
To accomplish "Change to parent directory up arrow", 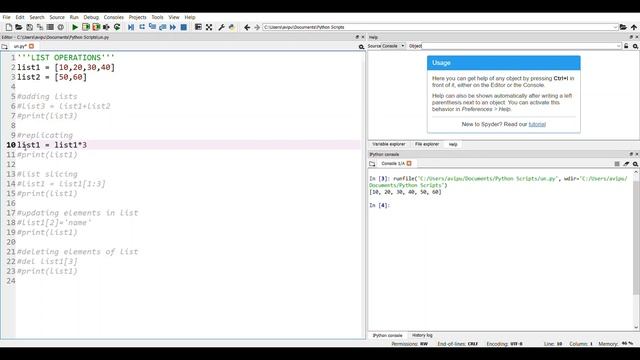I will click(633, 27).
